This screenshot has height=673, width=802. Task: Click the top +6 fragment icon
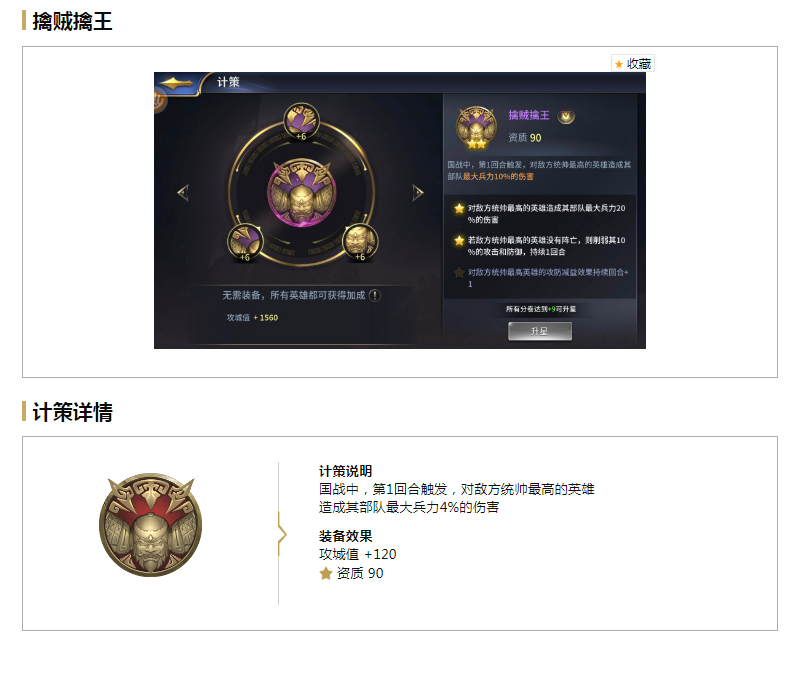[302, 122]
